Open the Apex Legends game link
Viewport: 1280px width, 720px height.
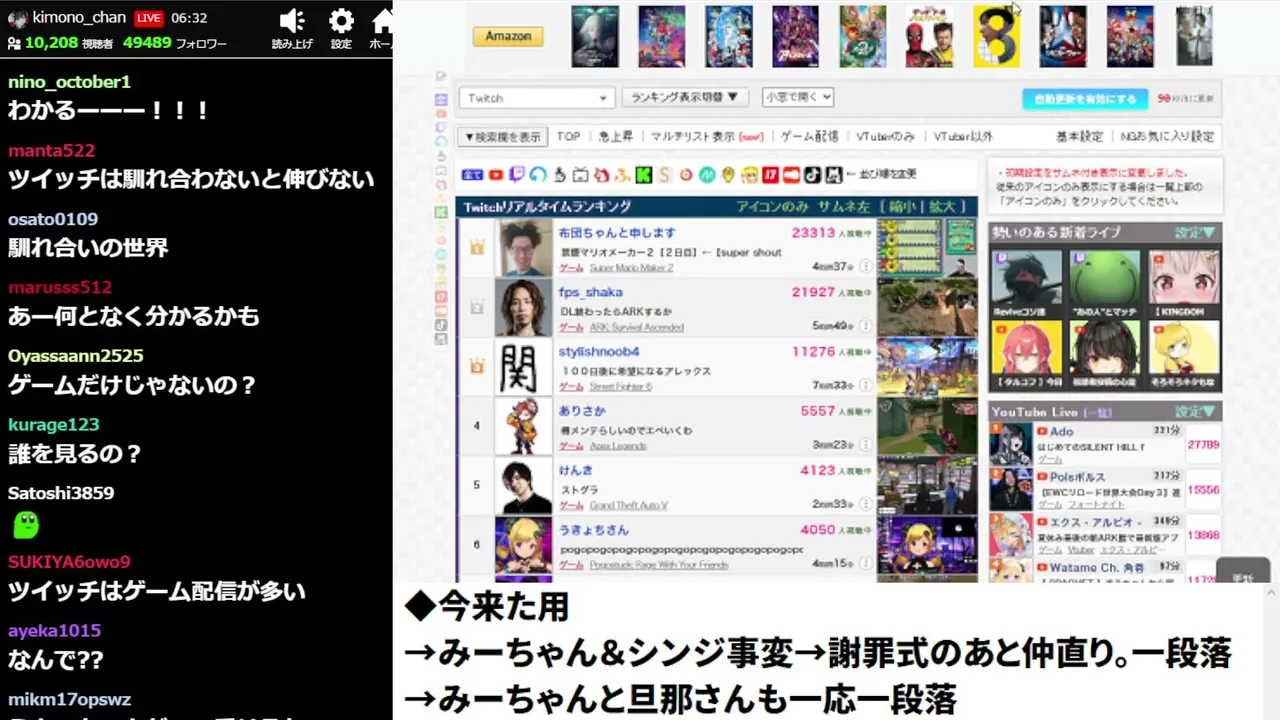pyautogui.click(x=618, y=446)
